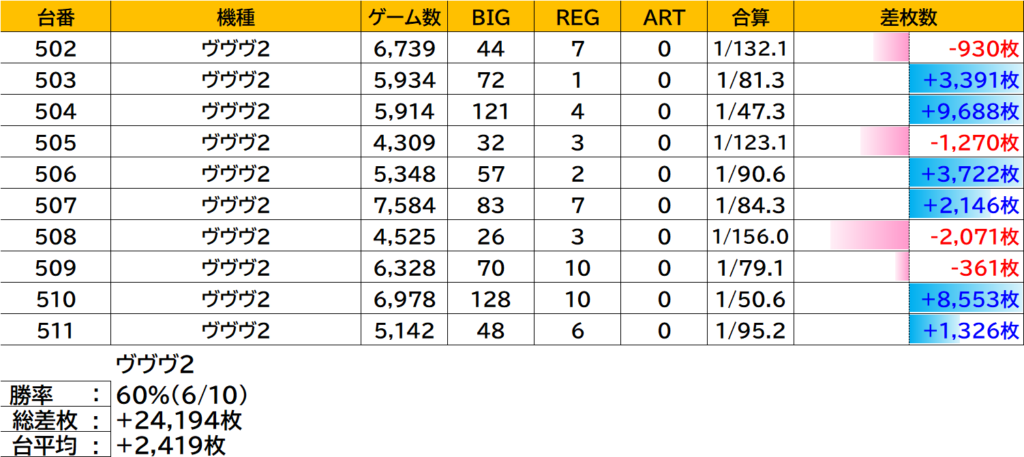Click the +8,553枚 difference cell
Viewport: 1024px width, 457px height.
tap(965, 301)
